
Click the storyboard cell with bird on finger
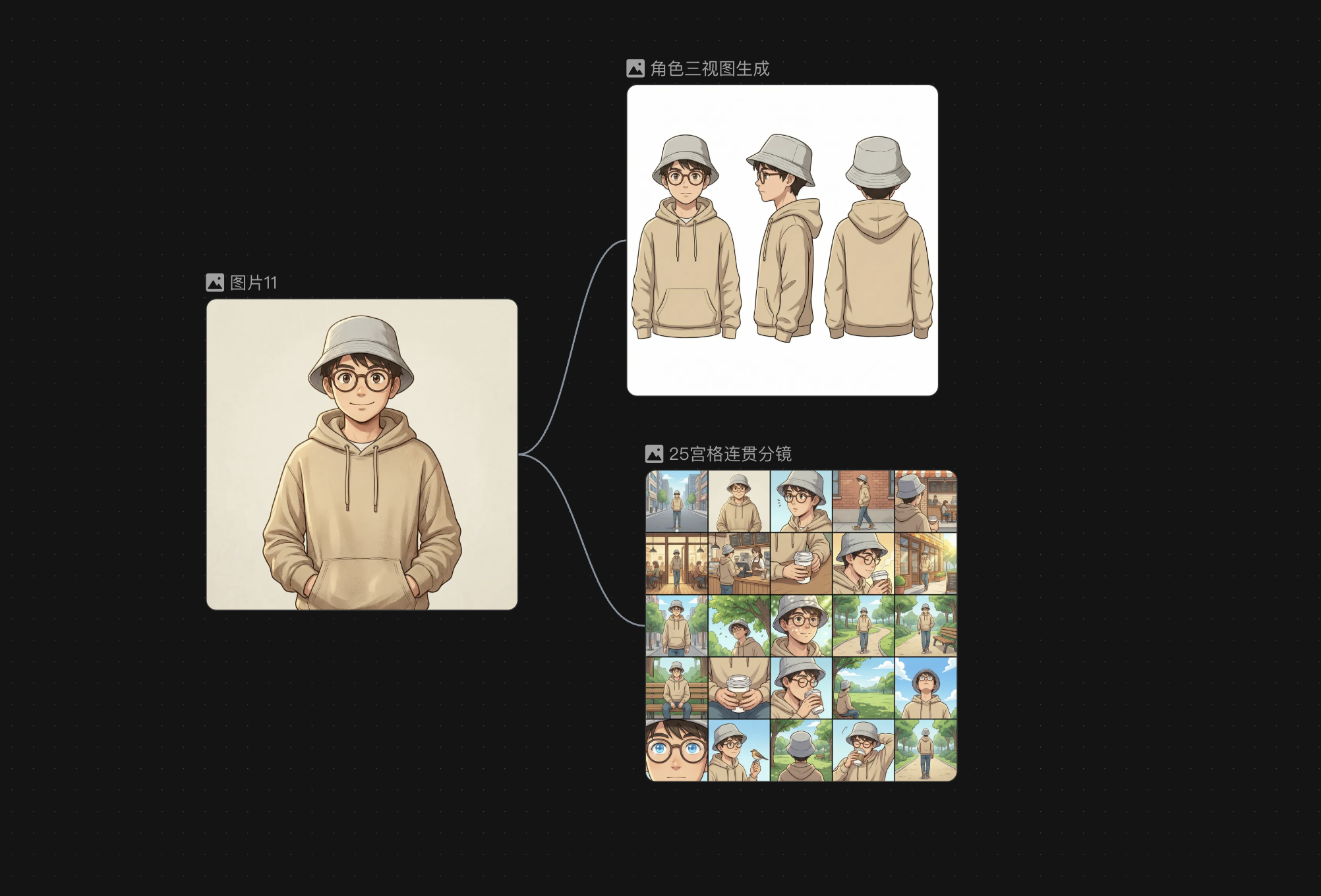739,750
